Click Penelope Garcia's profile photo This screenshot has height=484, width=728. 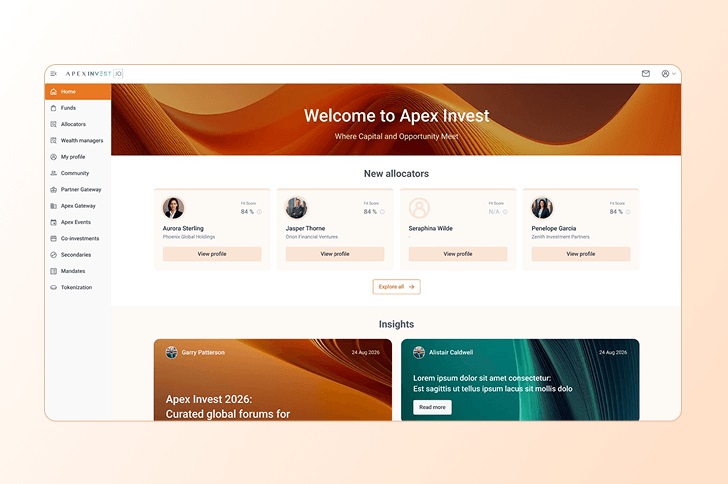point(542,208)
